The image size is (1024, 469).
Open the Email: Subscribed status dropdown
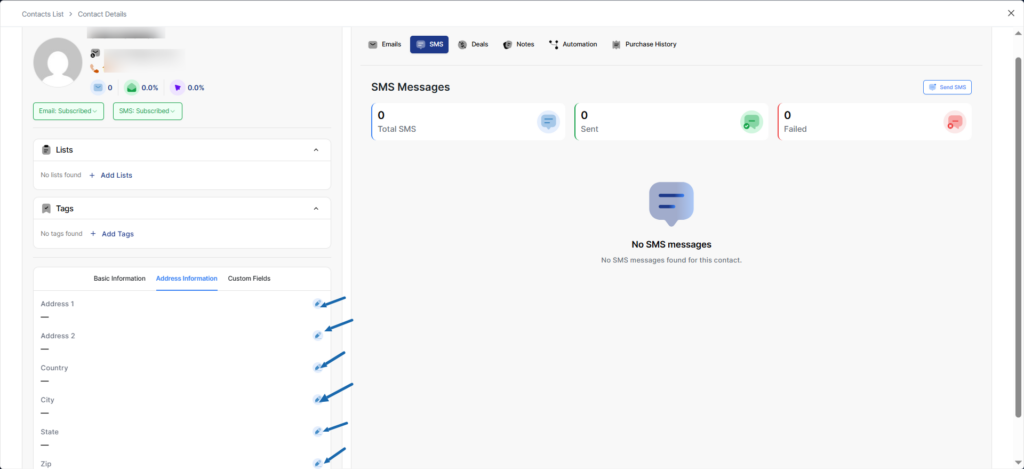(x=69, y=111)
